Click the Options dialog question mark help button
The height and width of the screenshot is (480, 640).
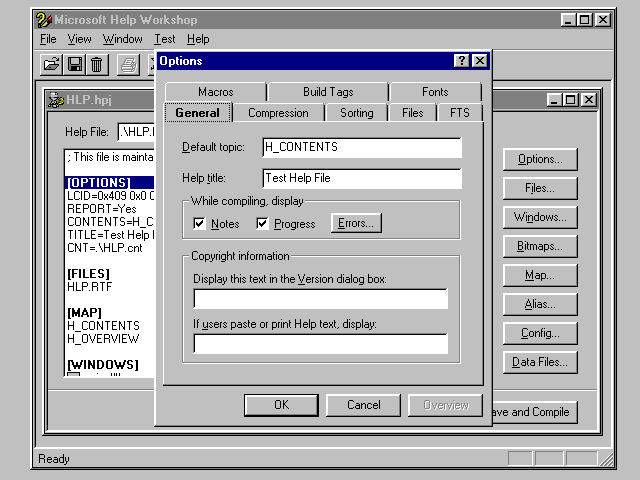461,61
